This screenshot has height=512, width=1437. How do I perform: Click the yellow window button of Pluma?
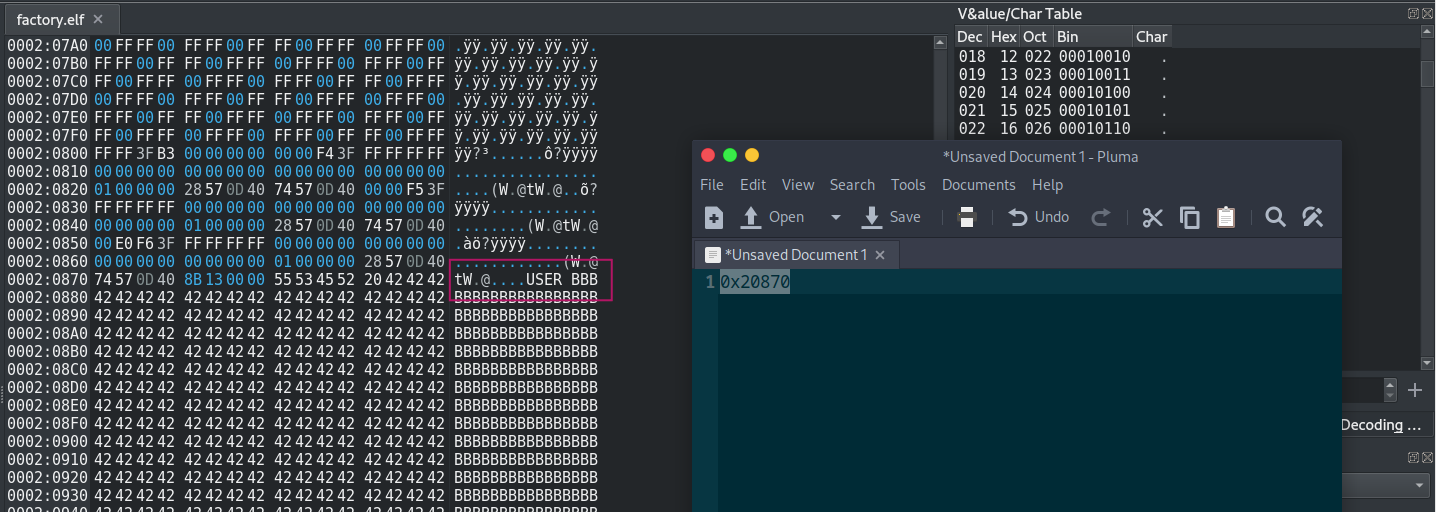752,155
